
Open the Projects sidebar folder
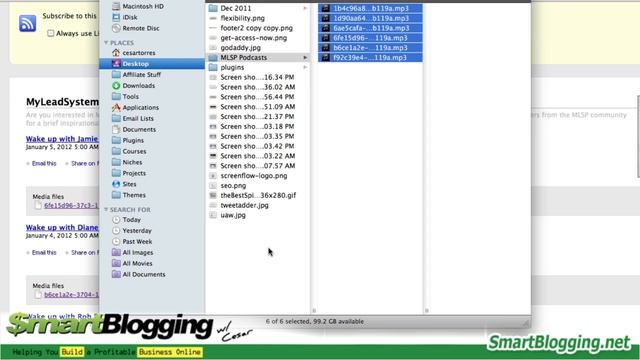click(x=134, y=173)
